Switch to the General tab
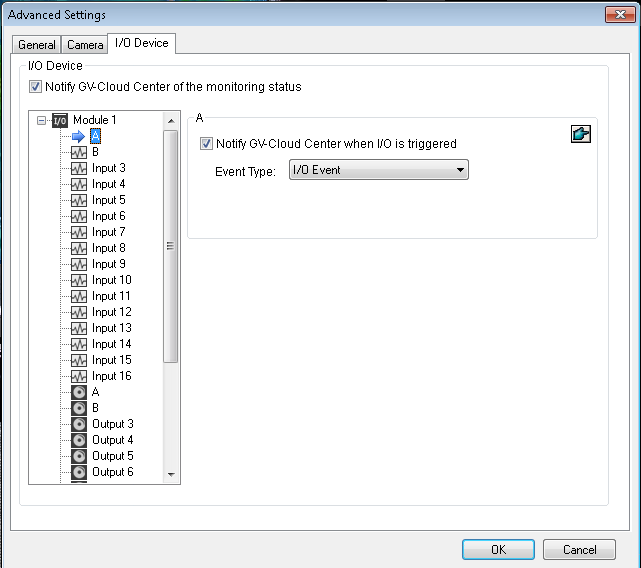 (37, 45)
